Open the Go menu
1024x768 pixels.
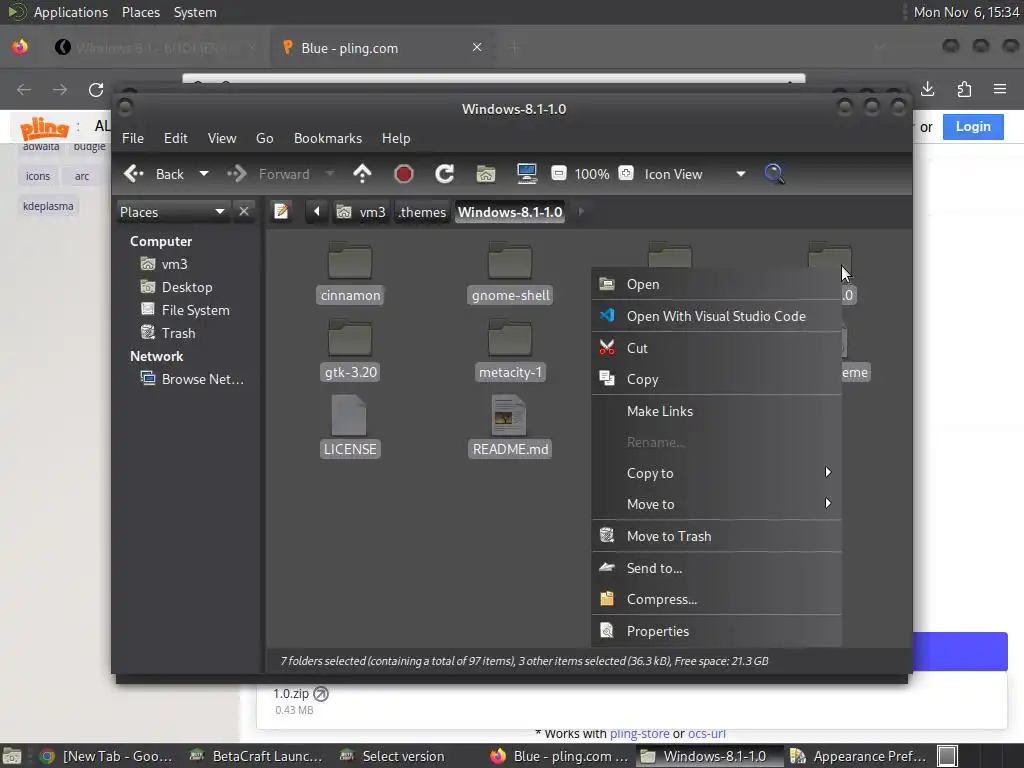click(x=264, y=138)
